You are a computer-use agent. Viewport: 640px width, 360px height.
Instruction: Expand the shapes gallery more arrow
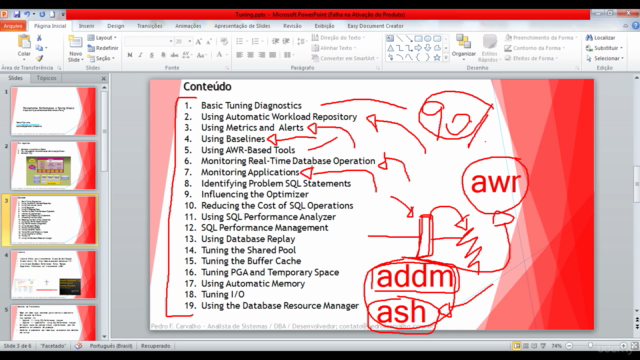(446, 58)
